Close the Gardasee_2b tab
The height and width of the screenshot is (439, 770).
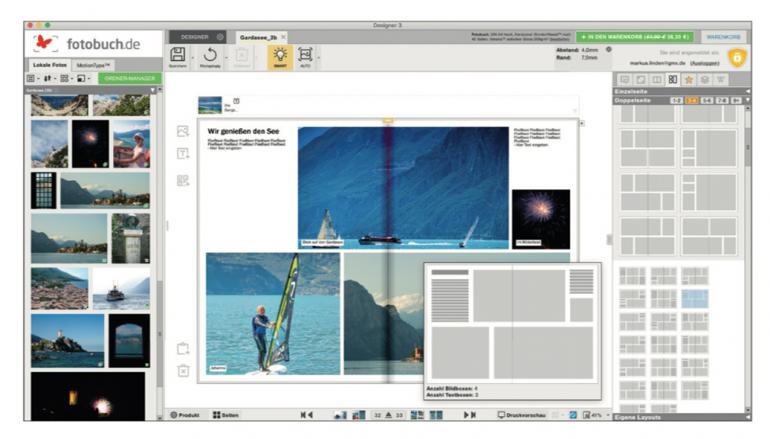(x=283, y=37)
